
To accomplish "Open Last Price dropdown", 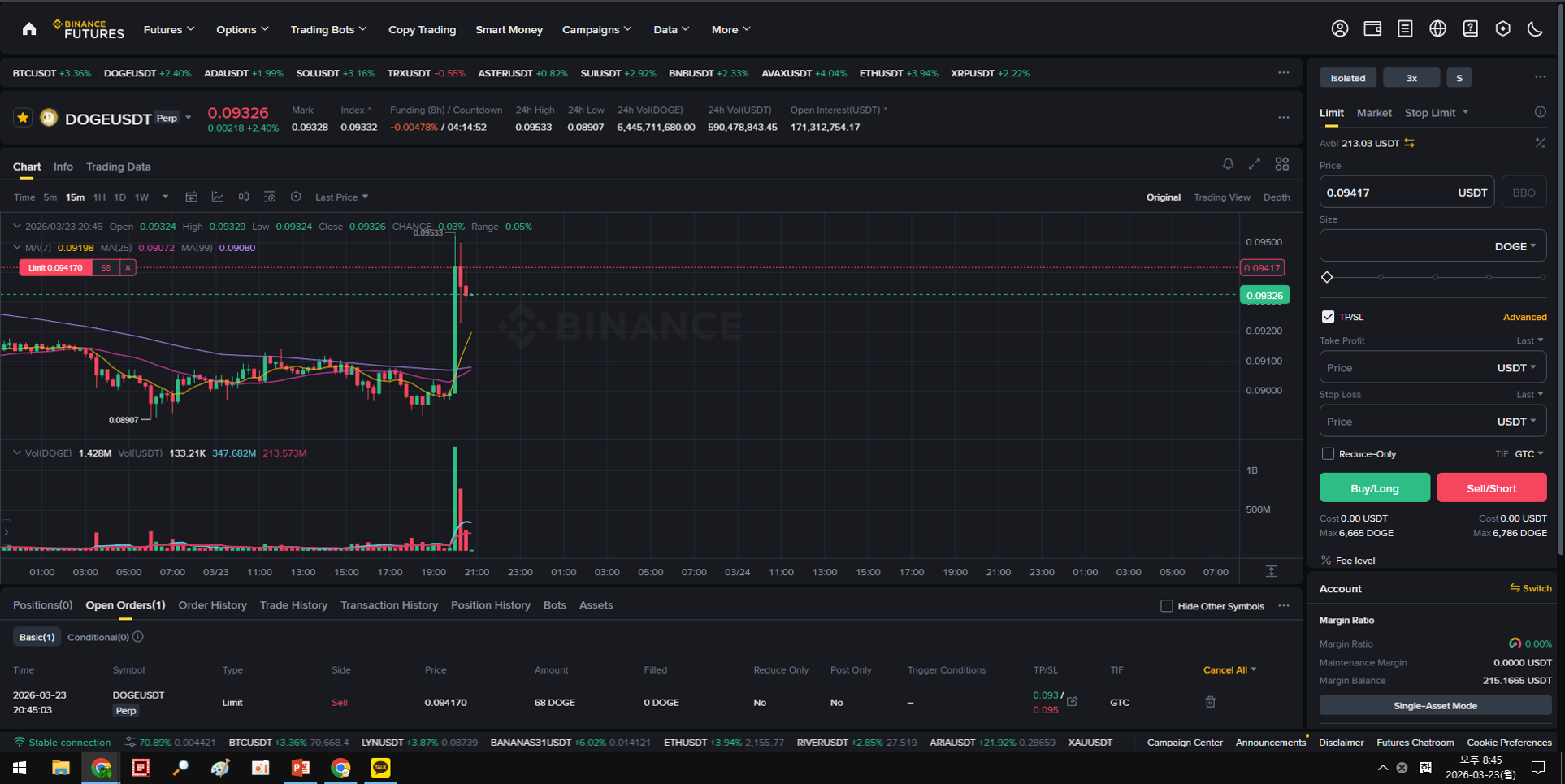I will point(342,197).
